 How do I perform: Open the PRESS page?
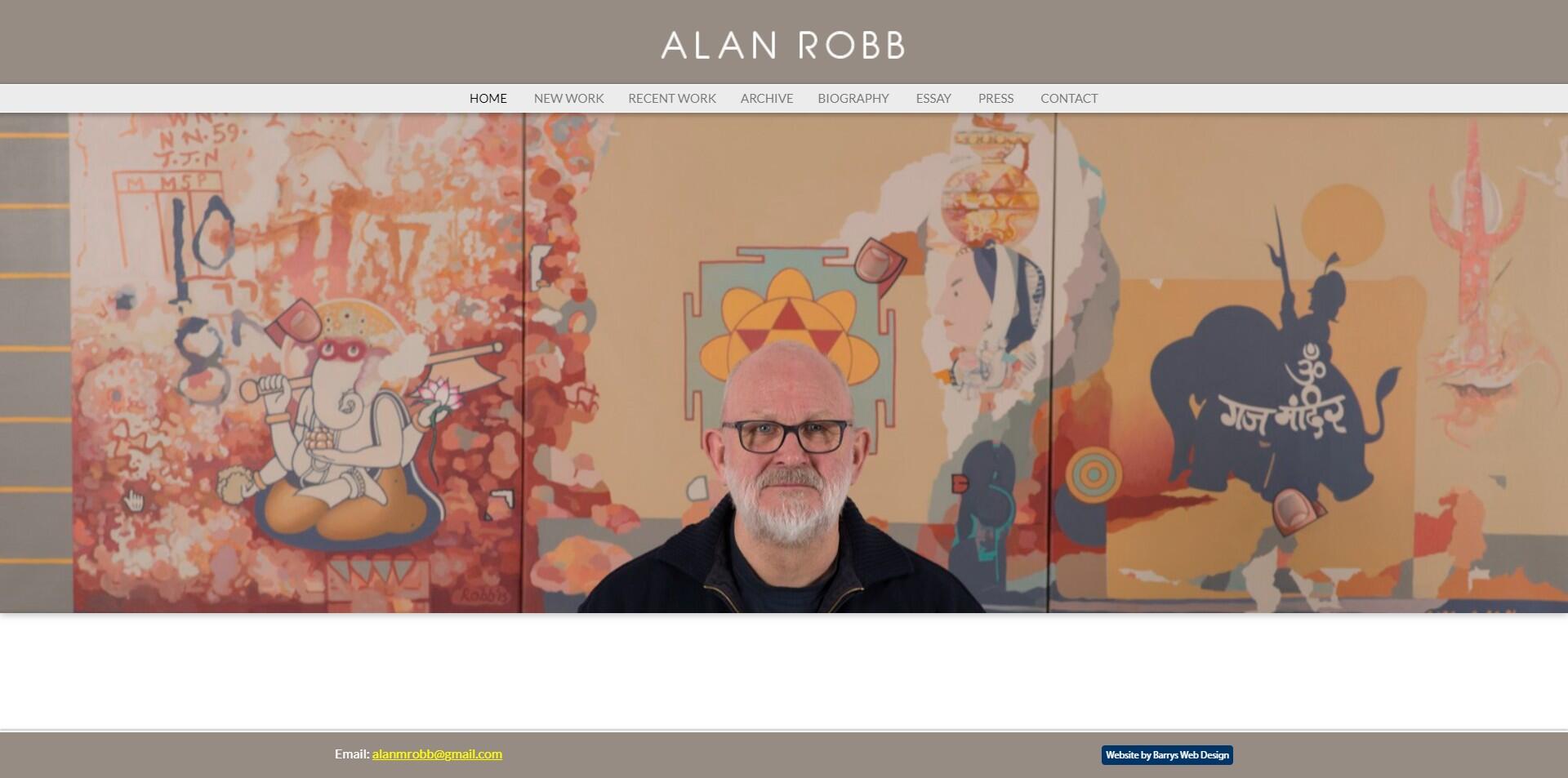[996, 98]
